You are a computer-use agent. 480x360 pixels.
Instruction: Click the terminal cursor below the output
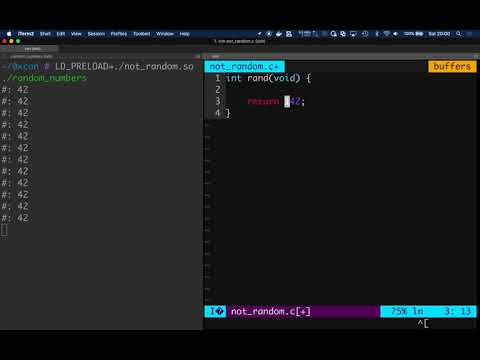(x=4, y=230)
